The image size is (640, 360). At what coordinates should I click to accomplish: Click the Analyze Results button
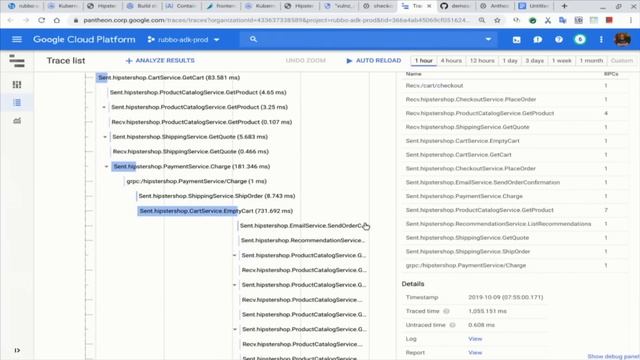click(160, 60)
